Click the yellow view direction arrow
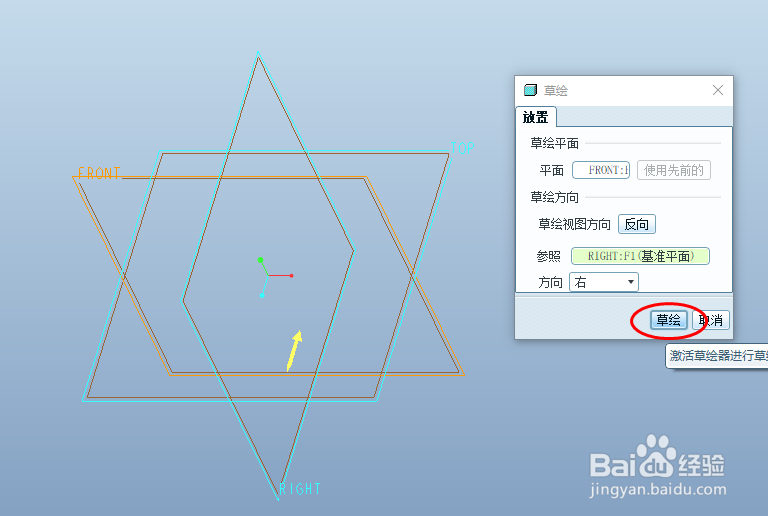This screenshot has width=768, height=516. [x=294, y=351]
